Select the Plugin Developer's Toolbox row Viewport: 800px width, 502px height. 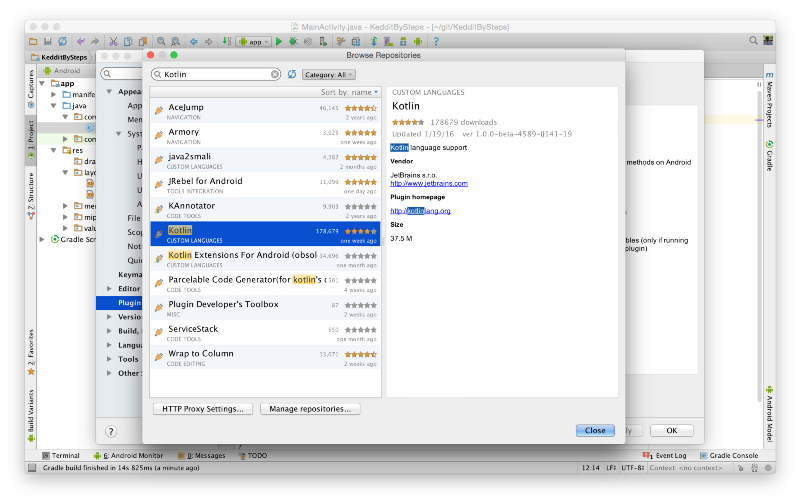265,308
